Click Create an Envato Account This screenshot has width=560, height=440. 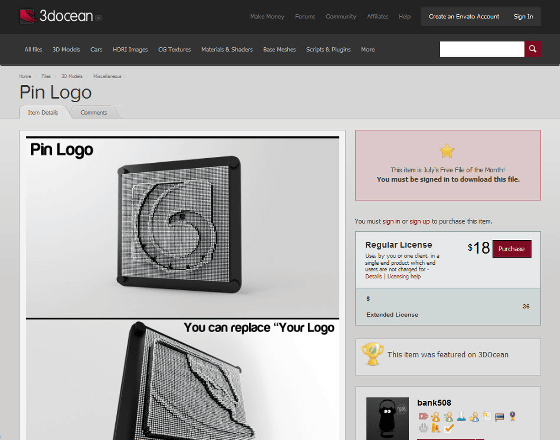click(464, 16)
